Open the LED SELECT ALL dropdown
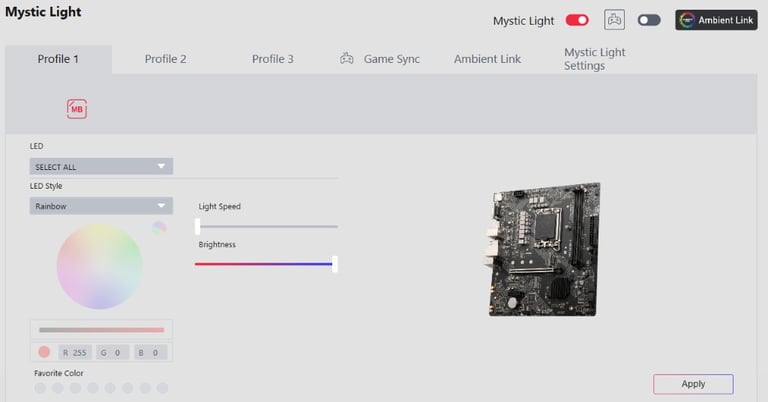 (101, 166)
